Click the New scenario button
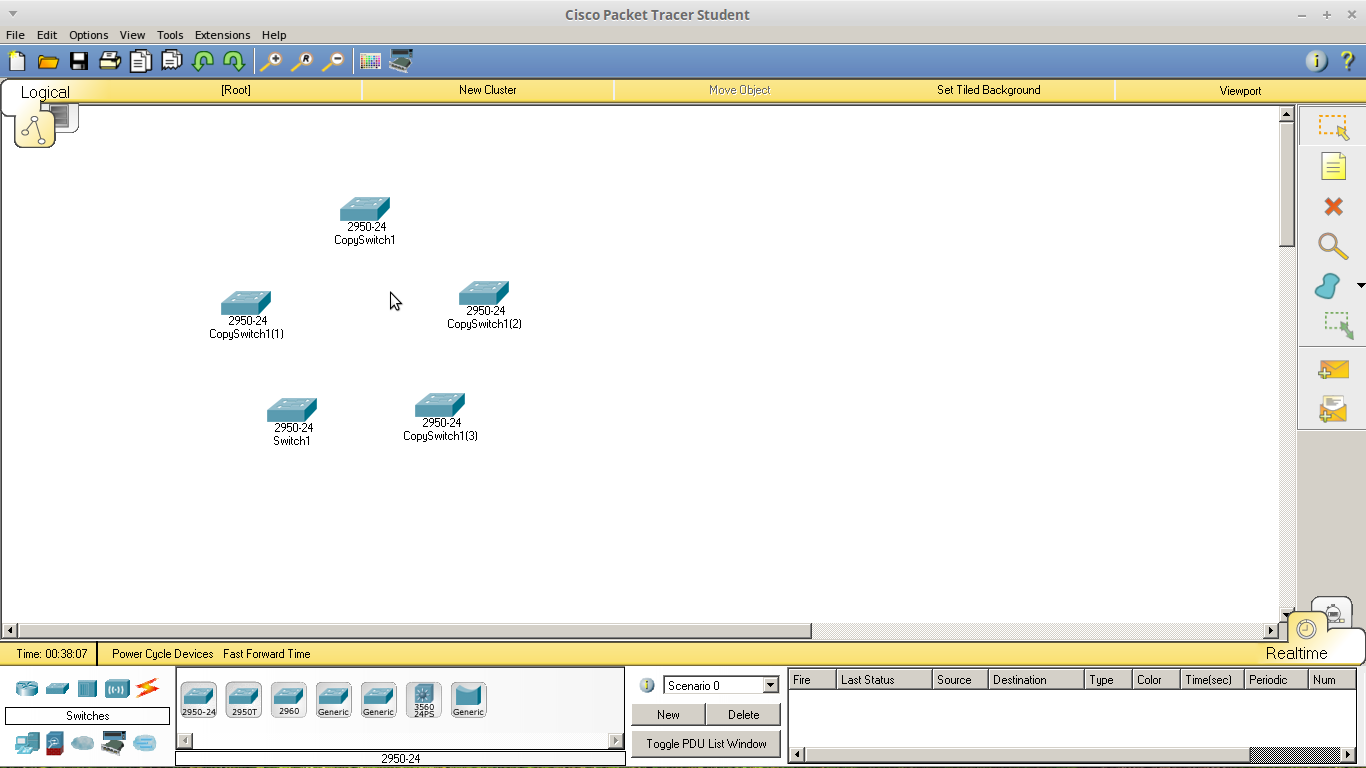This screenshot has height=768, width=1366. coord(668,715)
